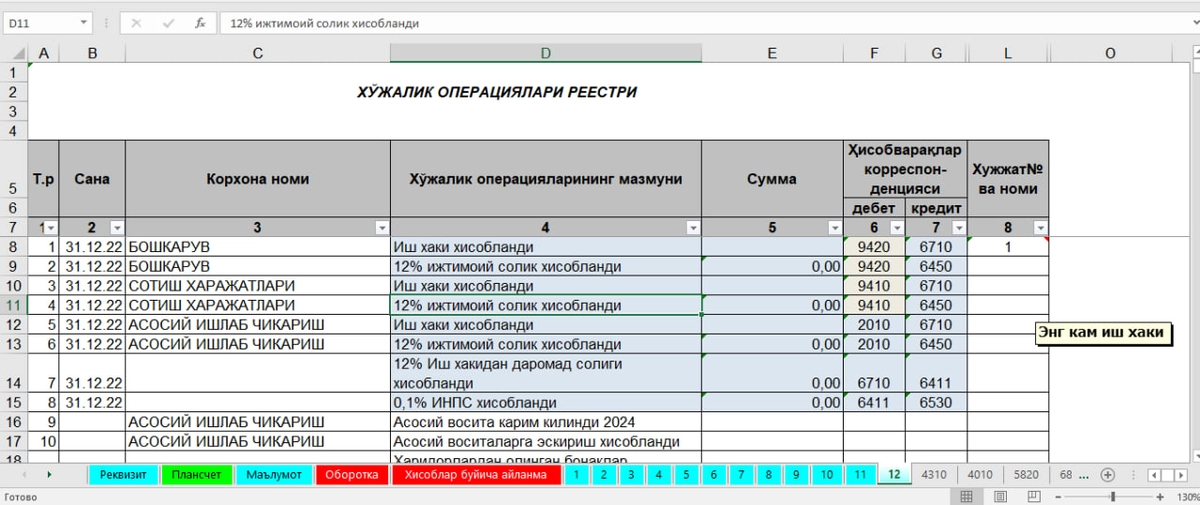Click the Enter checkmark formula bar icon
Screen dimensions: 1200x505
(168, 22)
